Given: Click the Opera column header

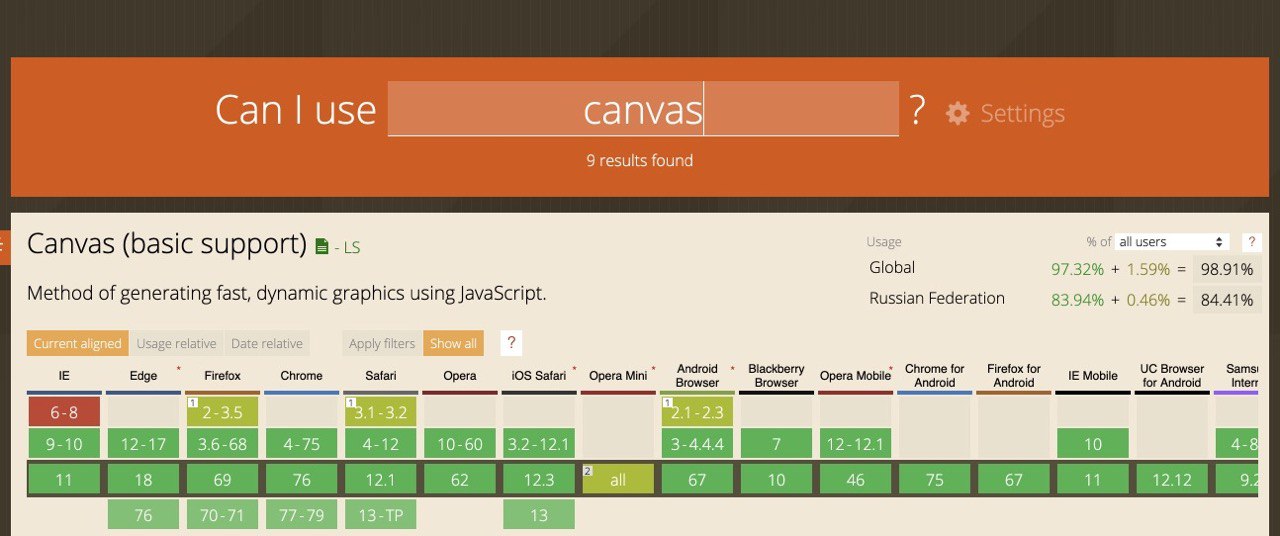Looking at the screenshot, I should [460, 376].
